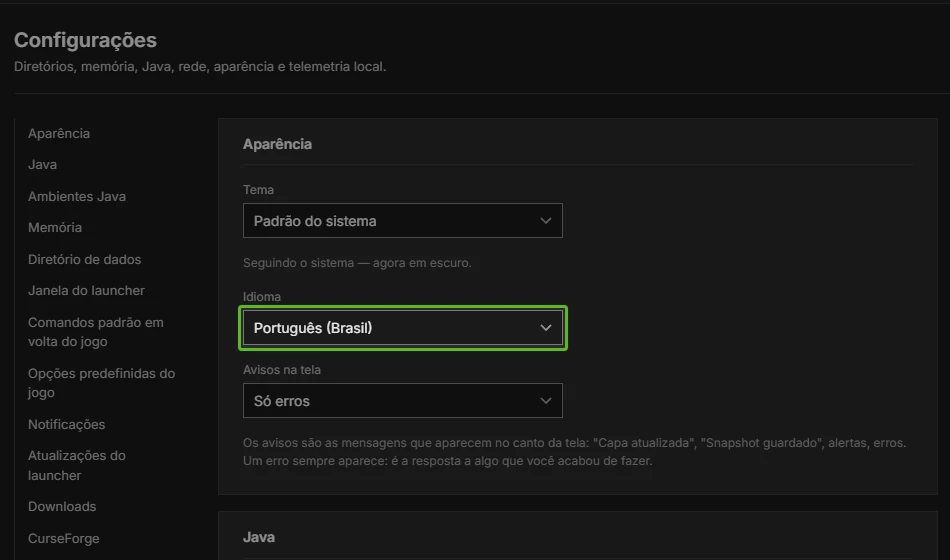This screenshot has height=560, width=950.
Task: Click the 'Avisos na tela' field label
Action: 282,370
